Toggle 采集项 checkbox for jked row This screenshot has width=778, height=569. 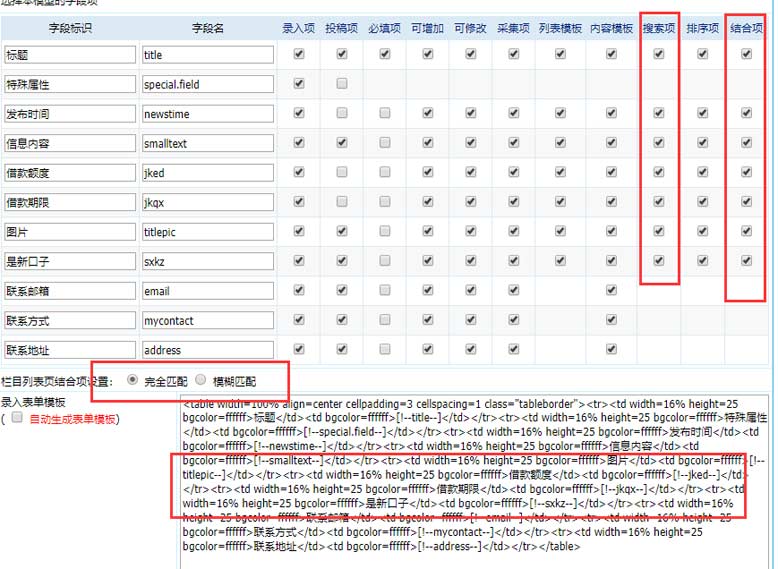point(514,172)
